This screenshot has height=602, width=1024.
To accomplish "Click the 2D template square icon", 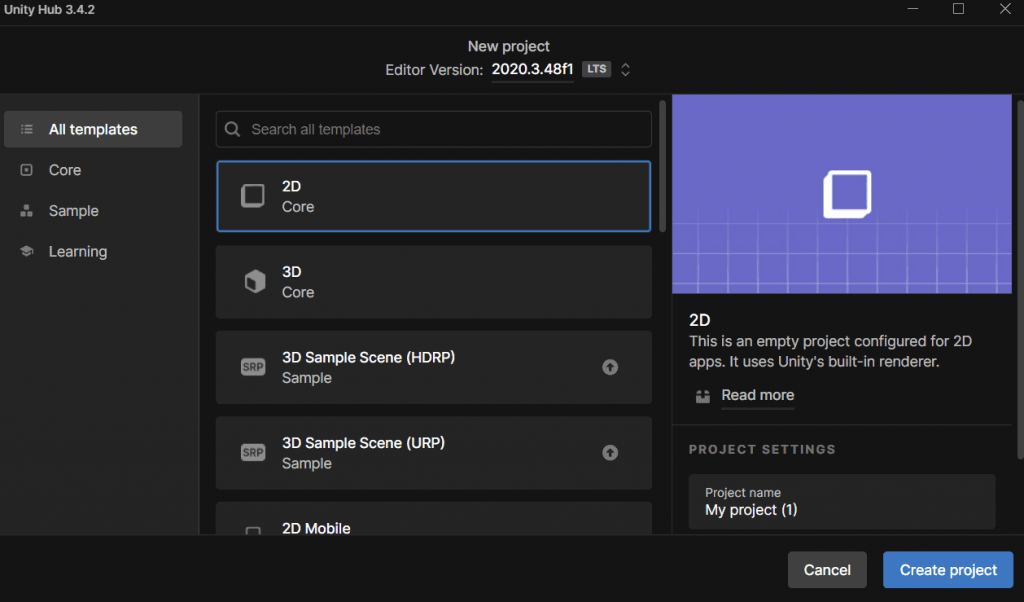I will tap(253, 196).
